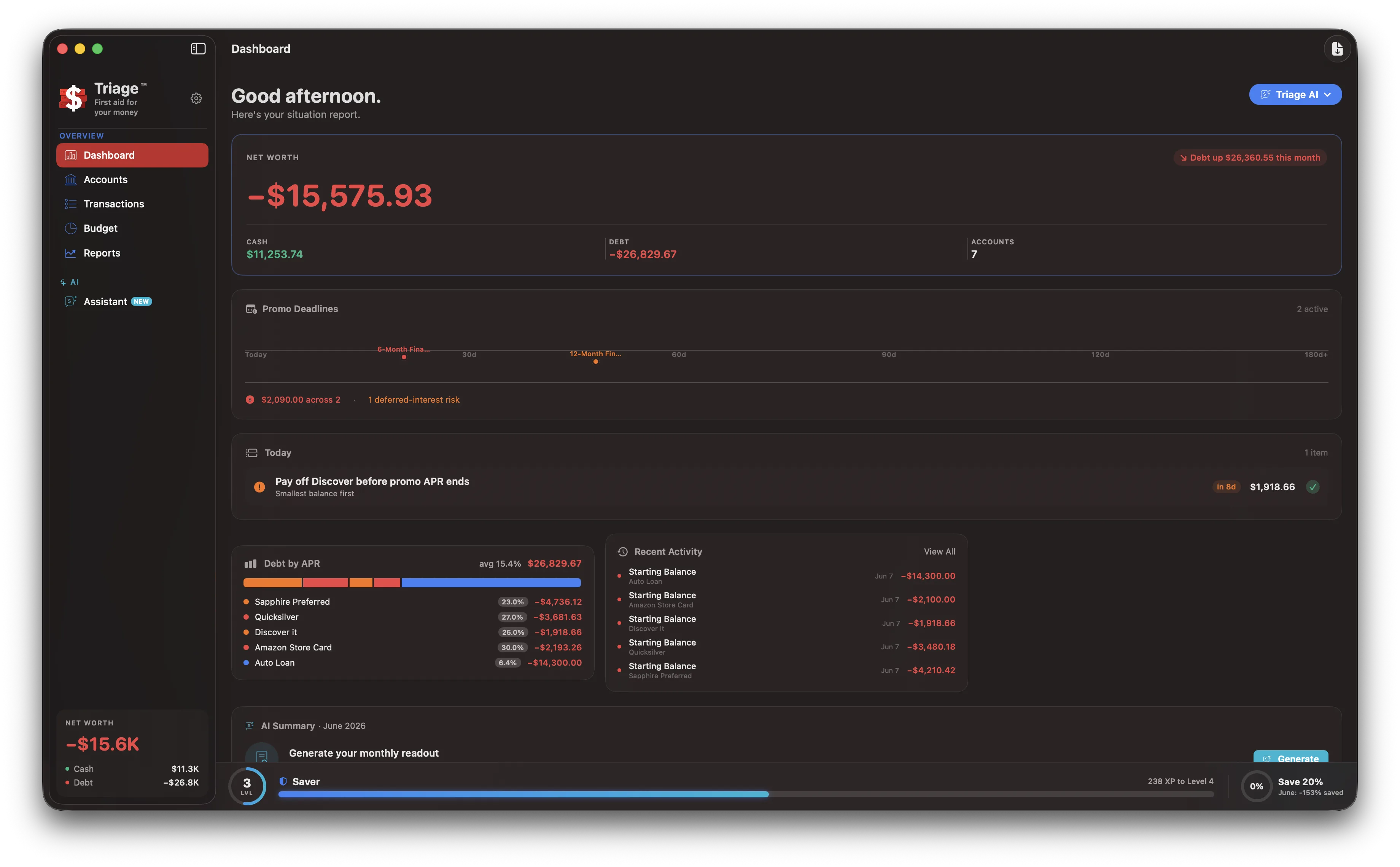Click the DEBT −$26,829.67 value
This screenshot has height=867, width=1400.
[x=643, y=254]
